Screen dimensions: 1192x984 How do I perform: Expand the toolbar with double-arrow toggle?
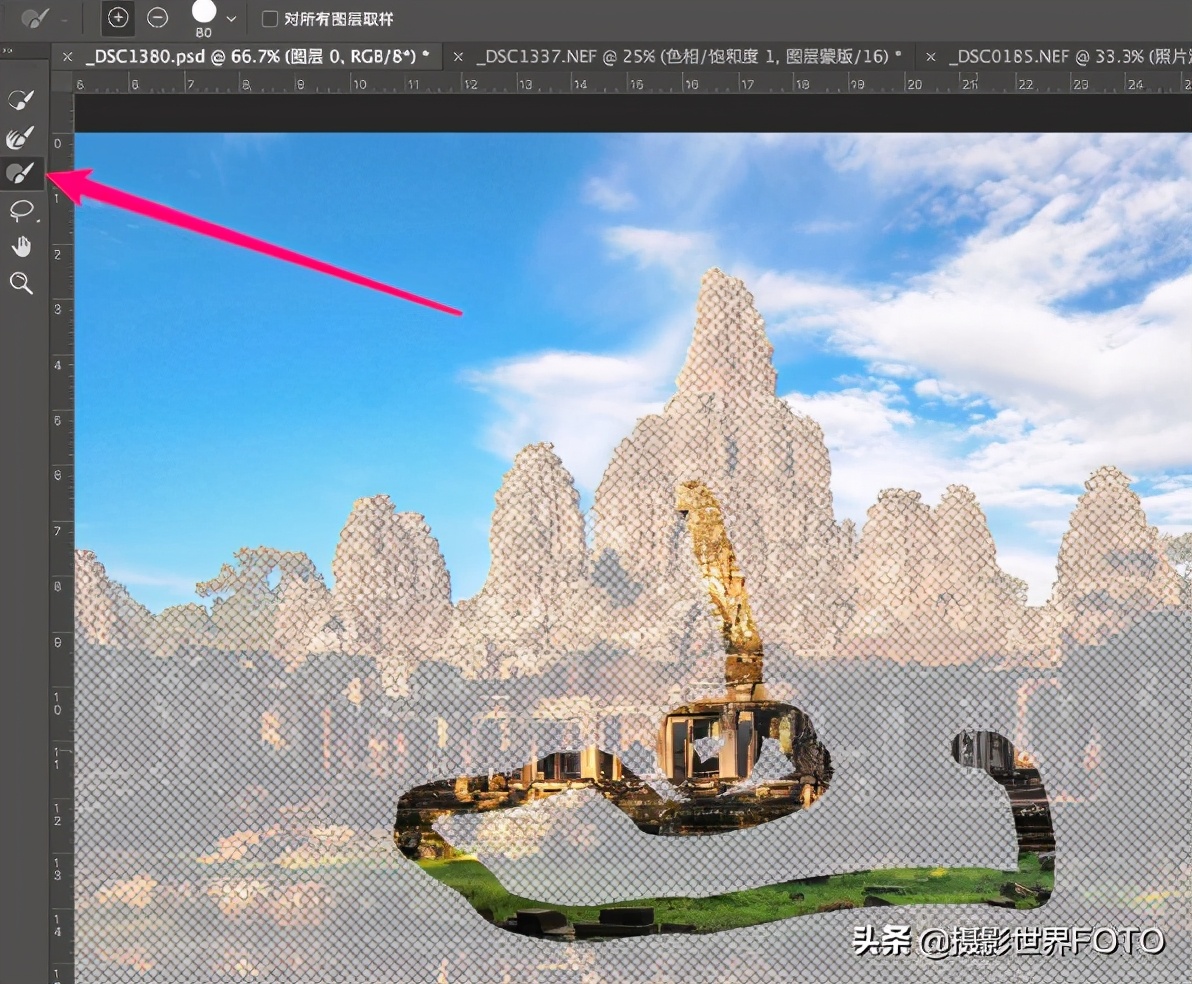tap(7, 51)
